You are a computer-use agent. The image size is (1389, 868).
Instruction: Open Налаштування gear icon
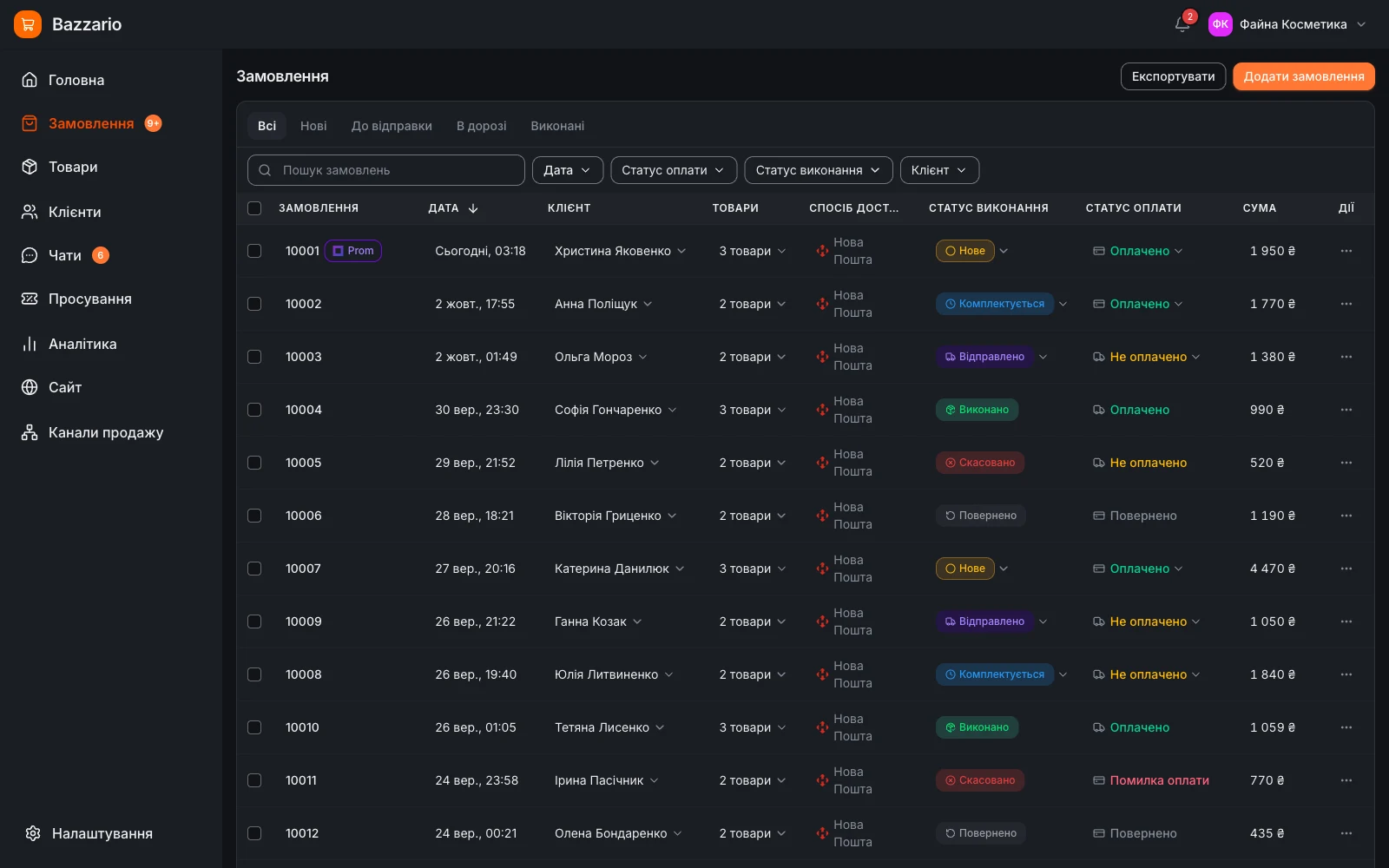[33, 833]
